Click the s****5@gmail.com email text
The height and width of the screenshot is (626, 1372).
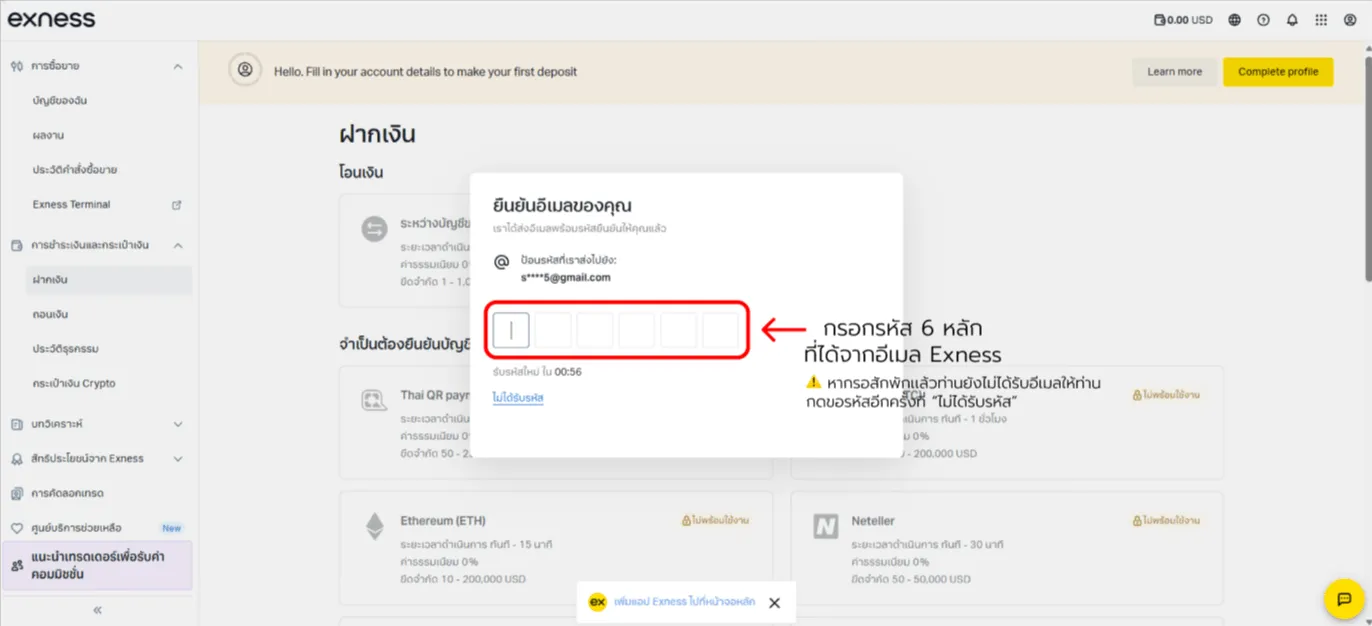[x=566, y=277]
